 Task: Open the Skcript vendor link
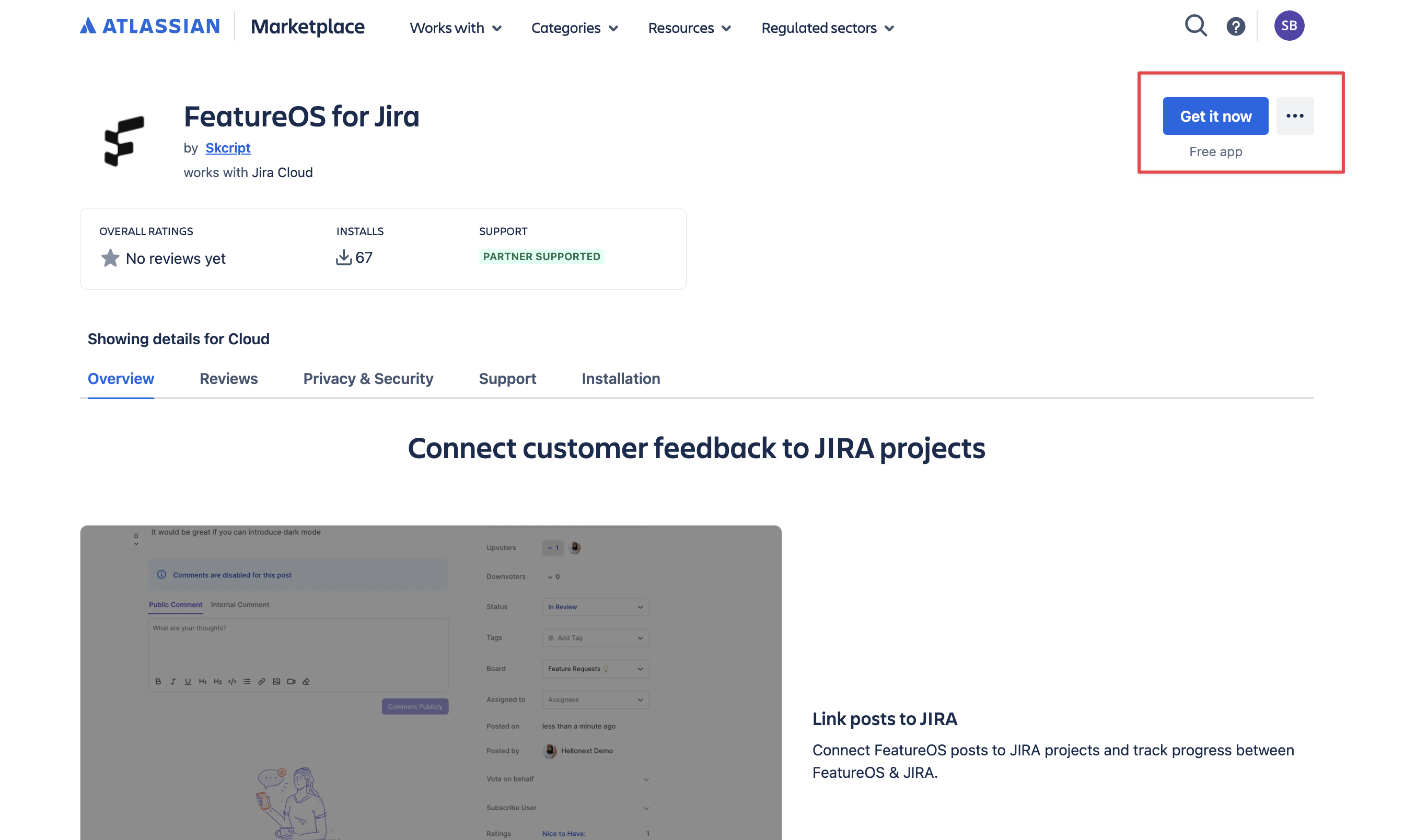point(228,148)
